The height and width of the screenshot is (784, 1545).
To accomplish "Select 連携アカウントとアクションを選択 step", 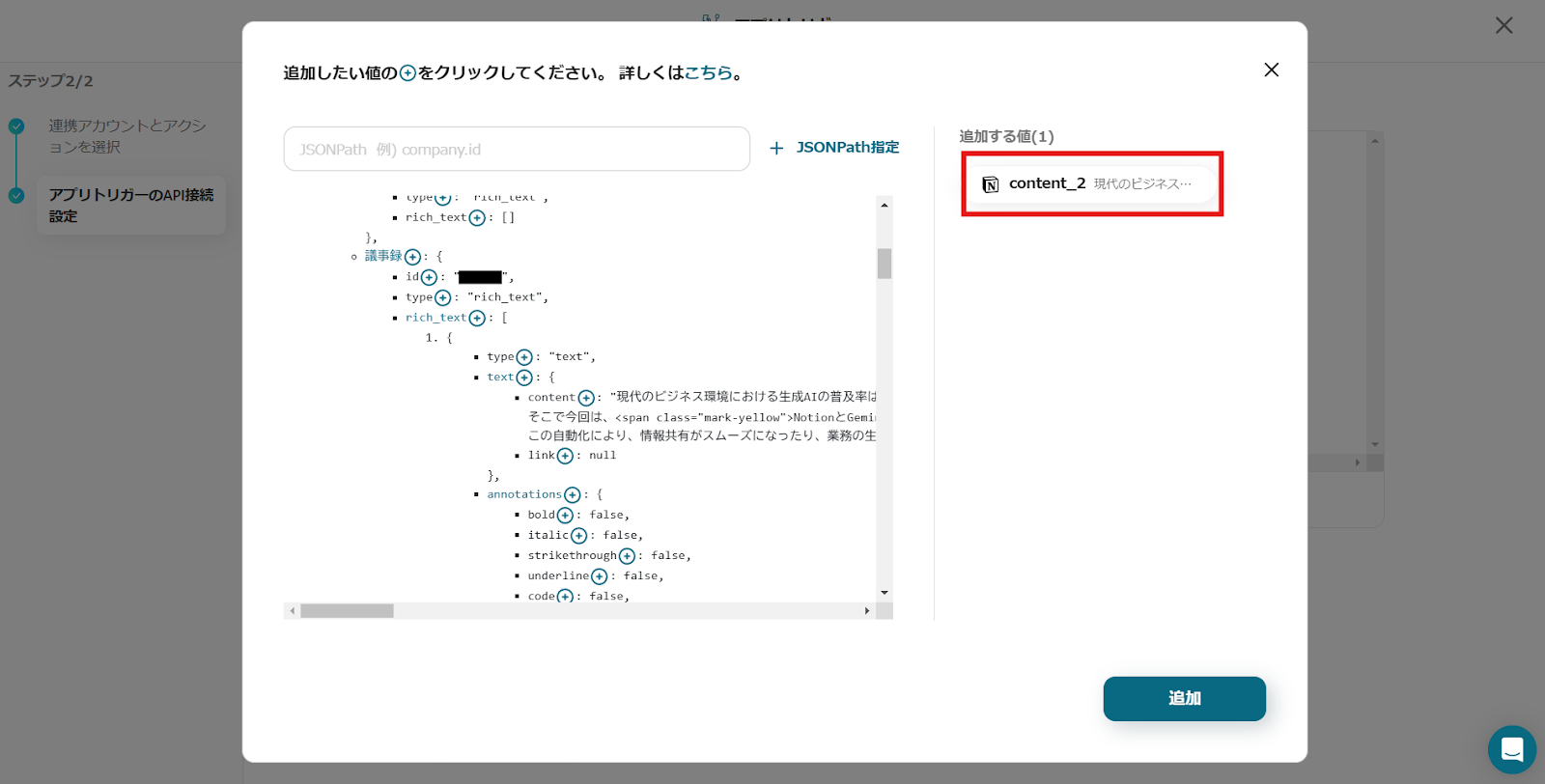I will (x=127, y=136).
